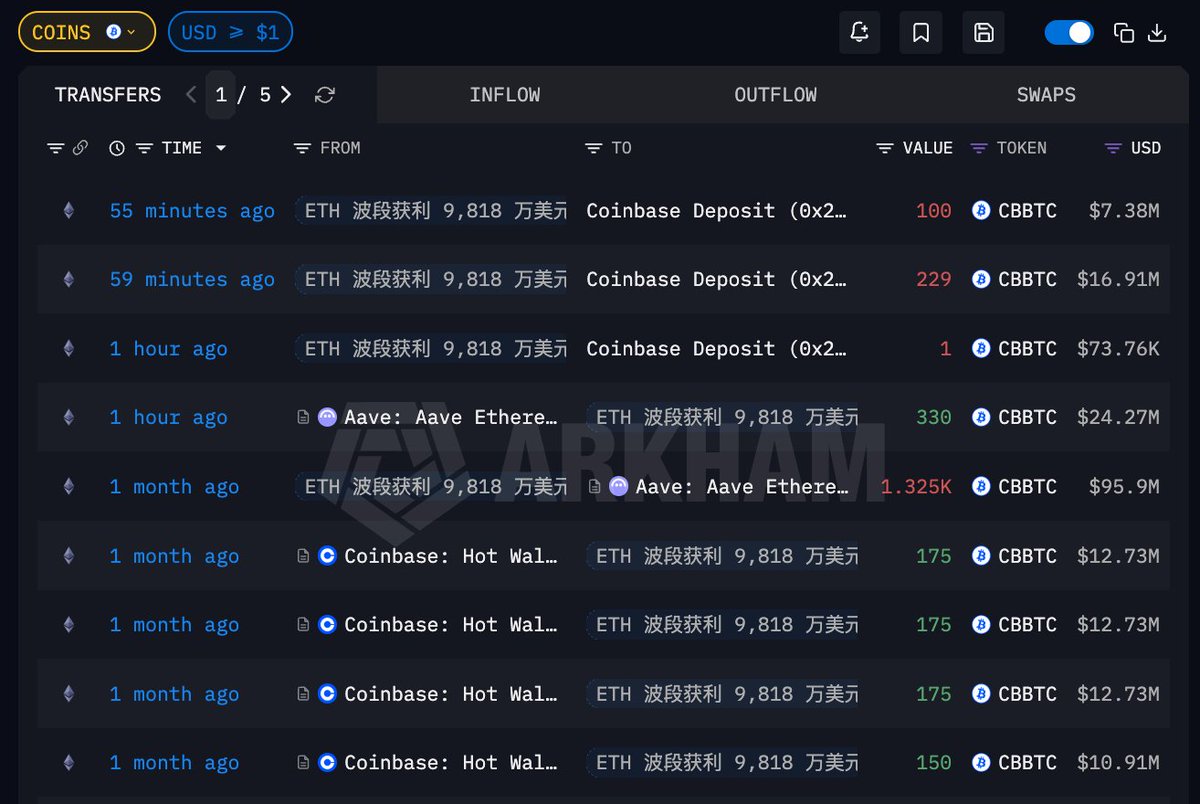This screenshot has width=1200, height=804.
Task: Click the page number field showing 1
Action: click(221, 95)
